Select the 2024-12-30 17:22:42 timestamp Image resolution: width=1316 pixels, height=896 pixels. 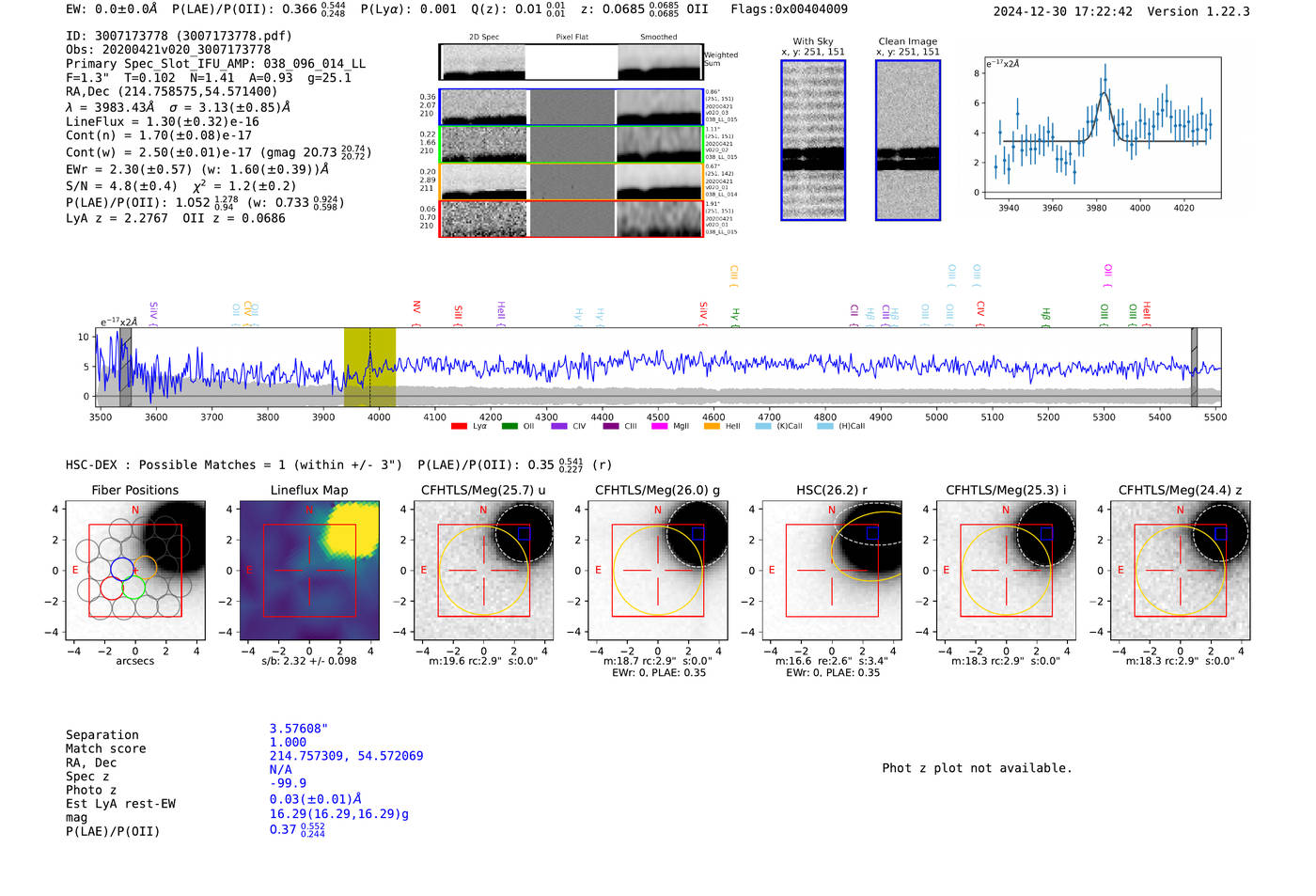click(x=1063, y=11)
